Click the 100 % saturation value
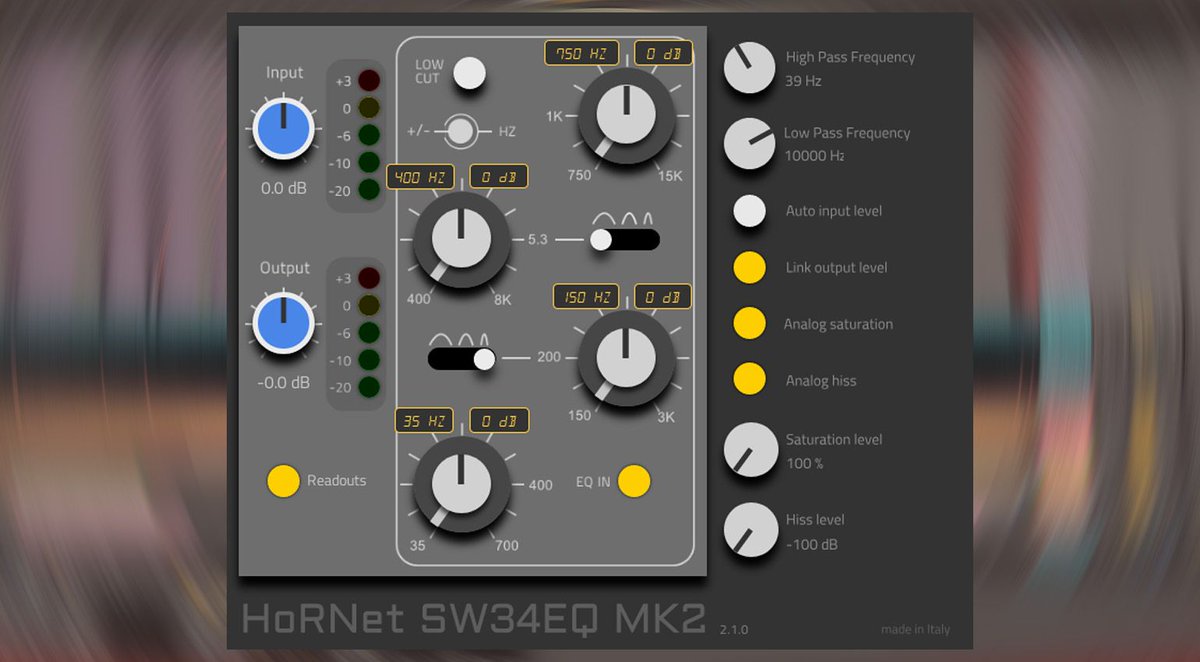Screen dimensions: 1200x662 (x=804, y=464)
